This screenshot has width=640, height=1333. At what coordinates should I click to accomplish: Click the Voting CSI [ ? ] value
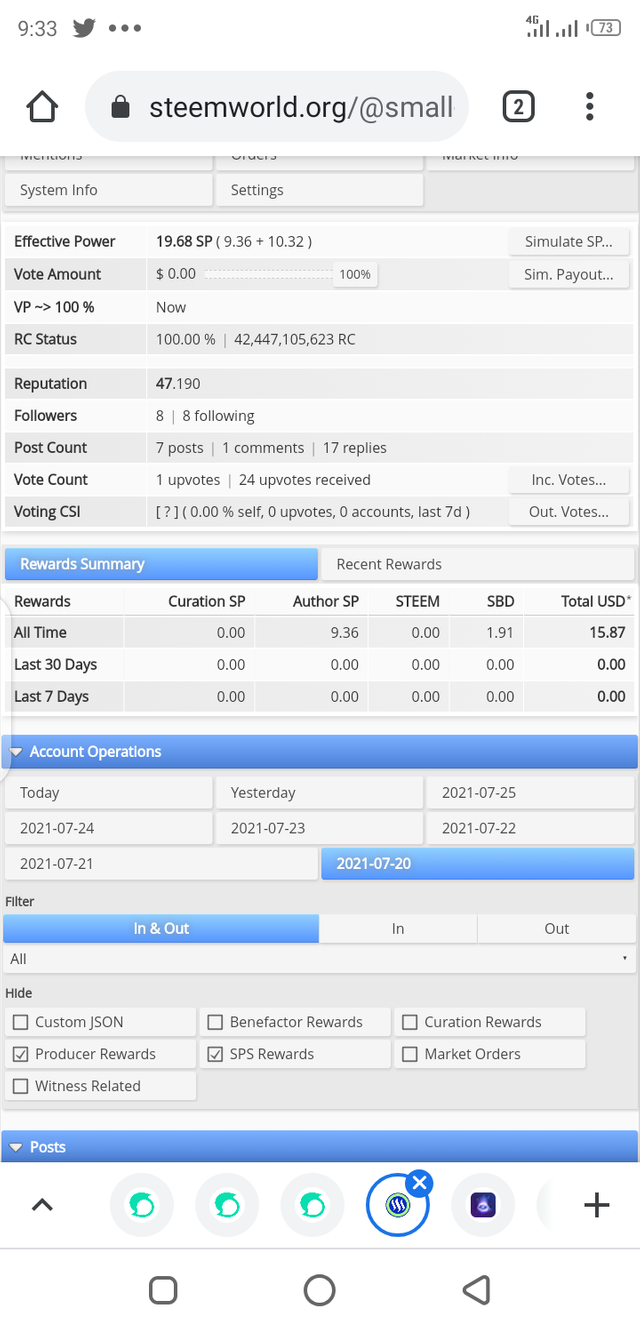[313, 512]
